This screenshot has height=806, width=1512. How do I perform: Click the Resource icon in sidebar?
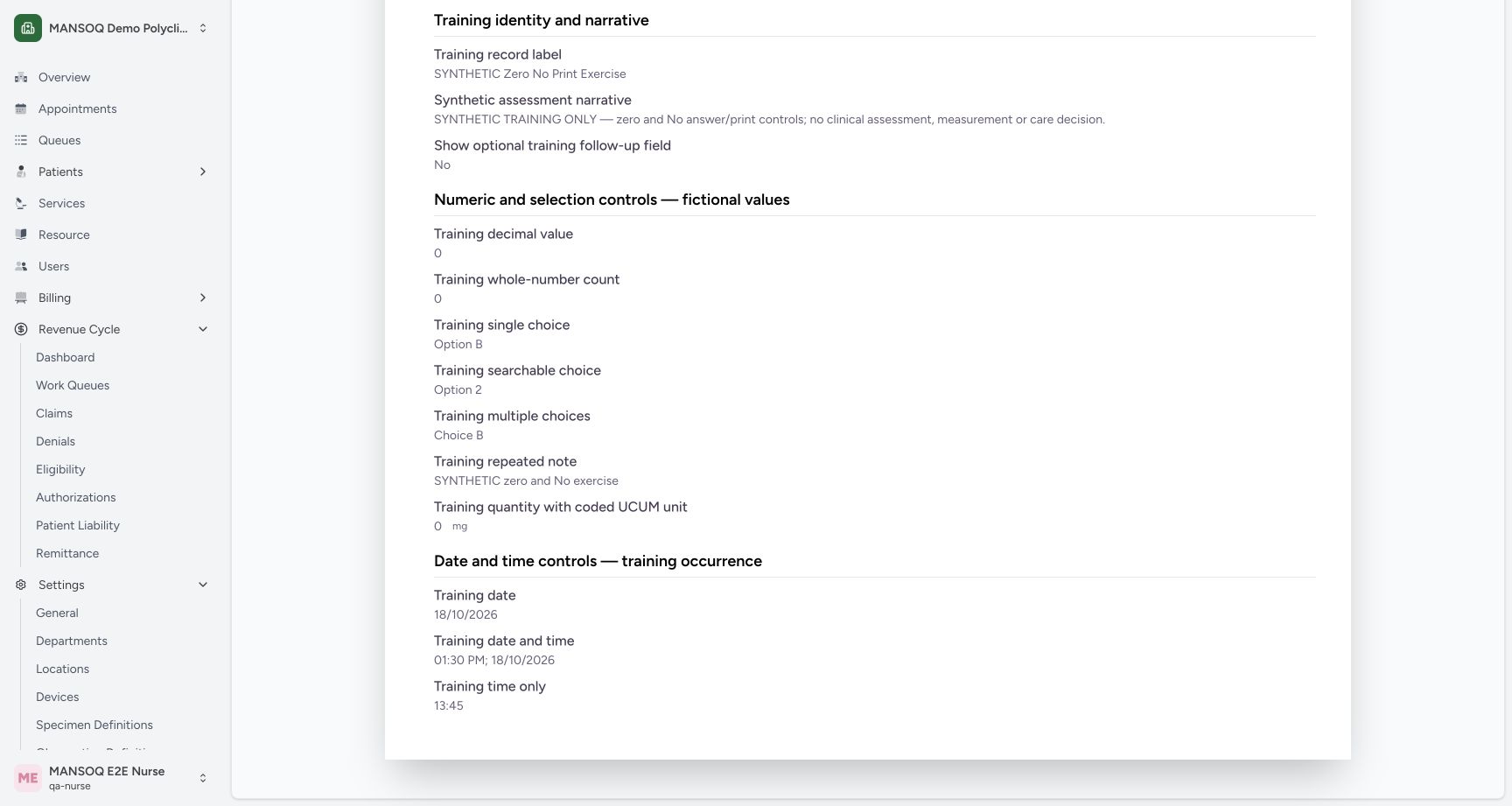[21, 235]
